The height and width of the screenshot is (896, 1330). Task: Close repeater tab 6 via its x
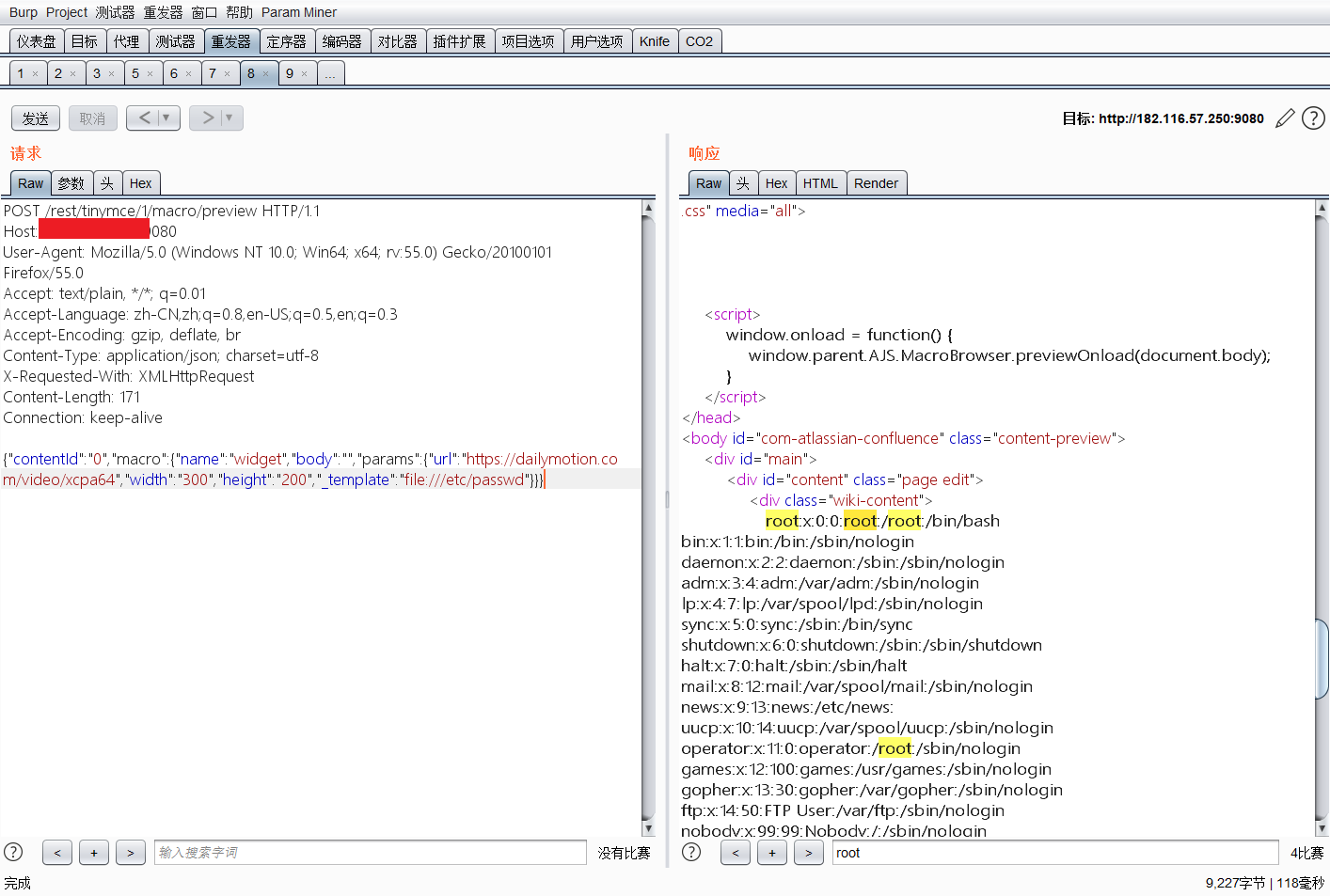pyautogui.click(x=188, y=73)
